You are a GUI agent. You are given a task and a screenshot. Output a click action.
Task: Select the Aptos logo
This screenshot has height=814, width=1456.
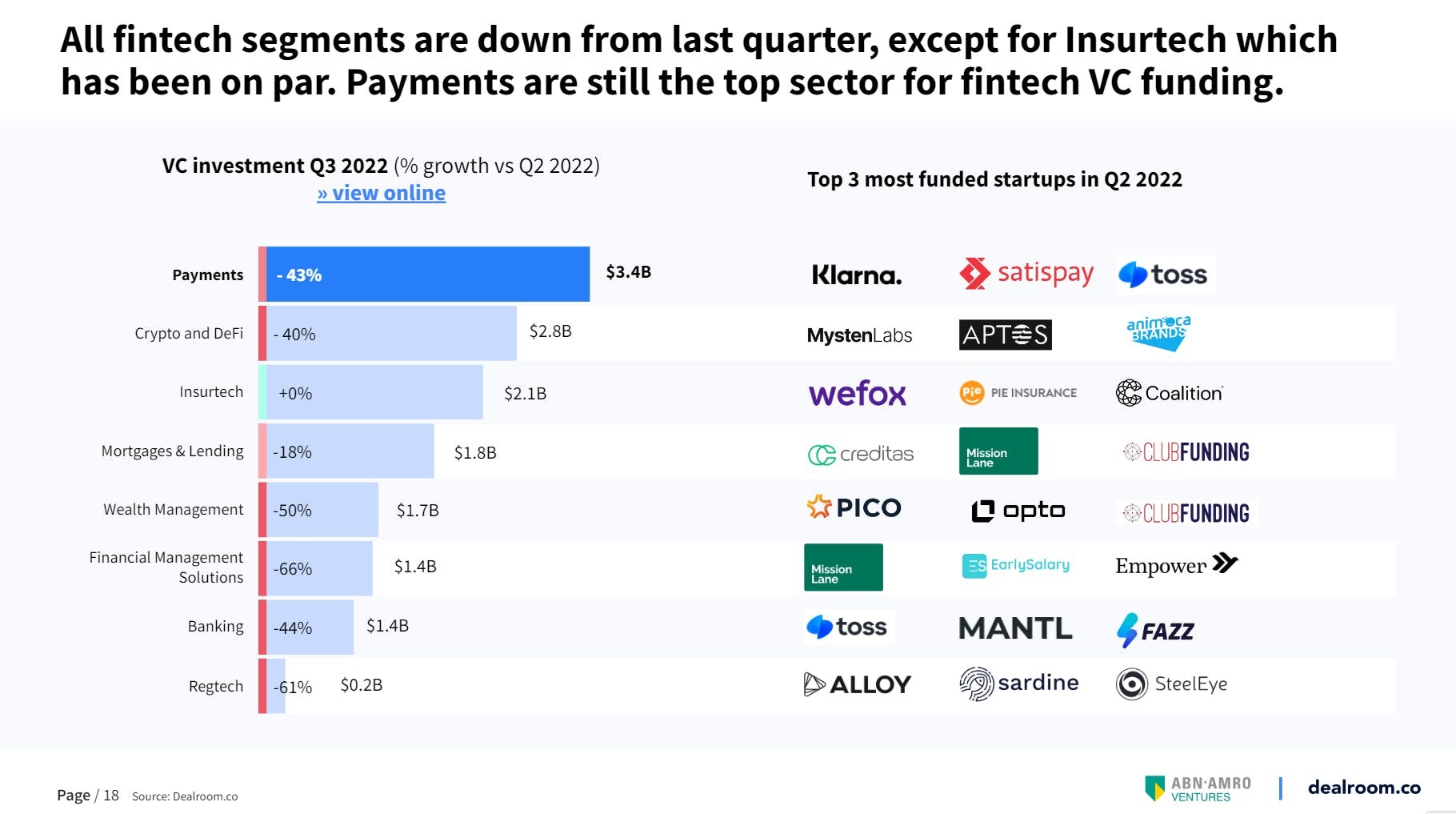(x=1005, y=335)
